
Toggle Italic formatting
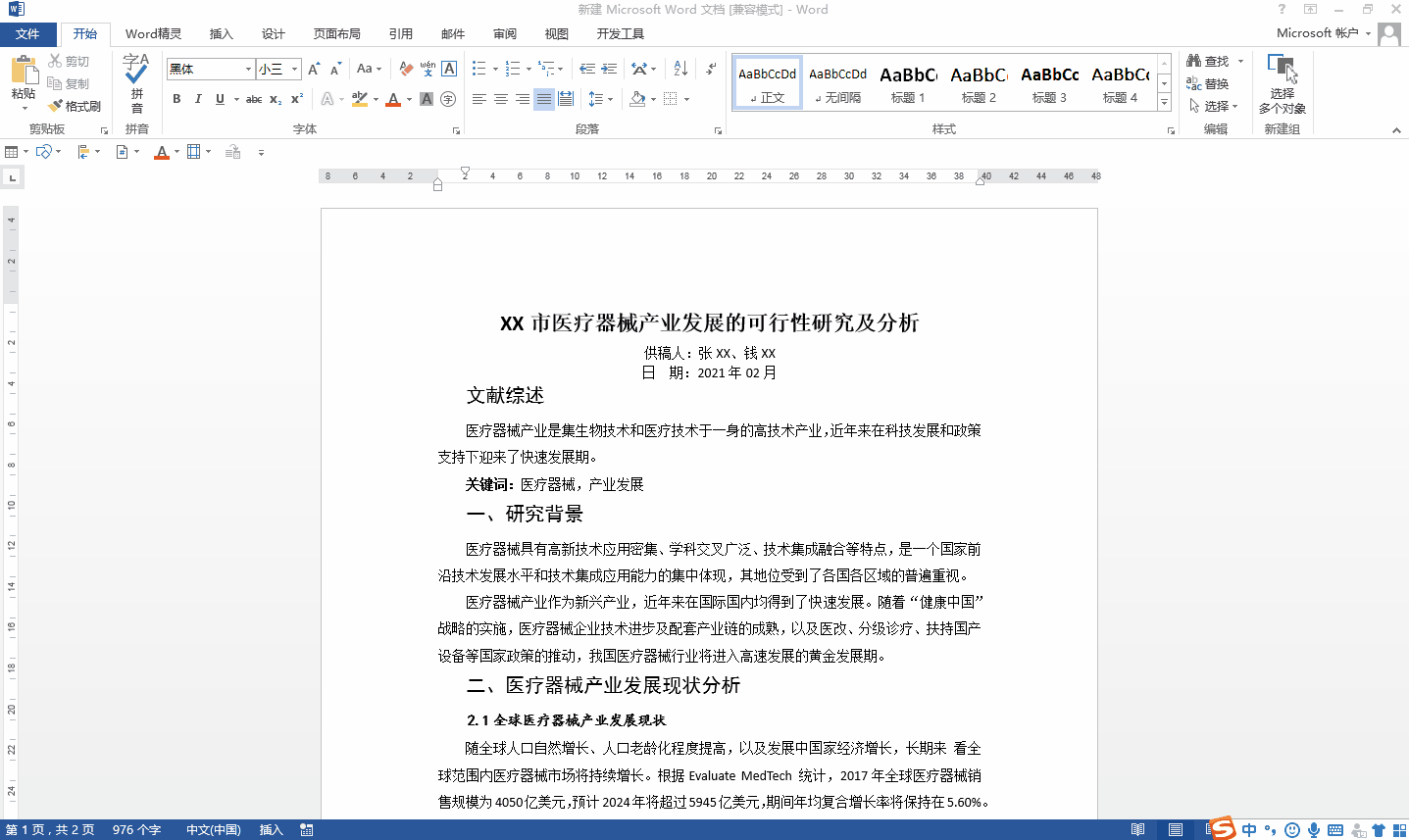pyautogui.click(x=198, y=99)
